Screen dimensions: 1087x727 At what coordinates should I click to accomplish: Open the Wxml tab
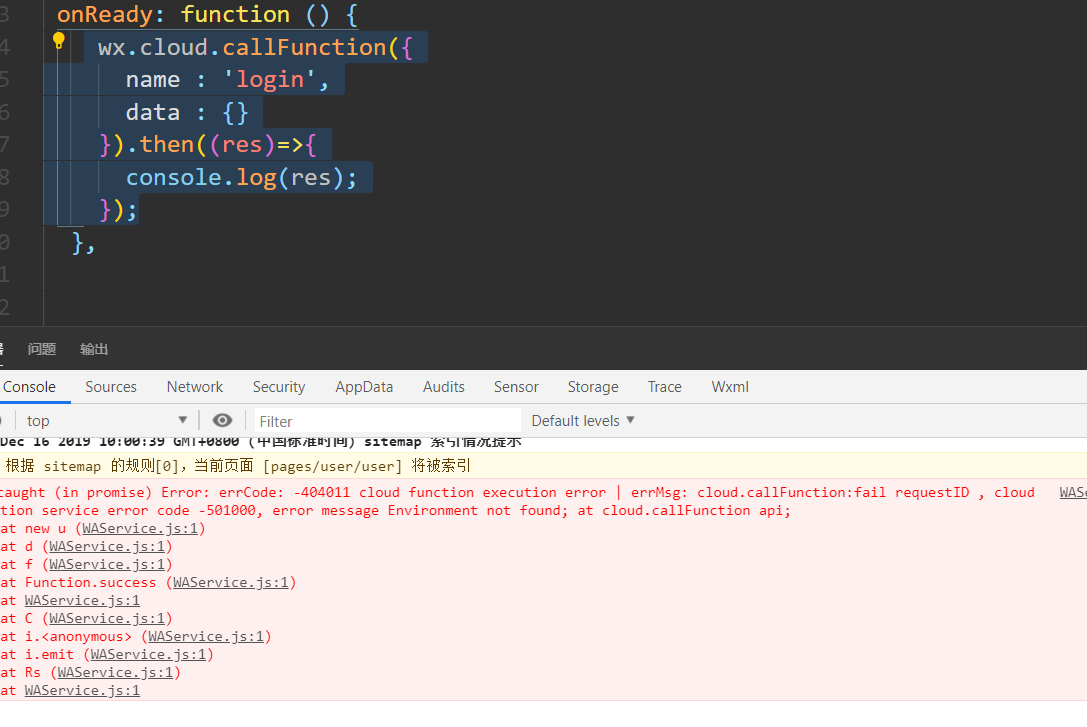click(x=730, y=387)
